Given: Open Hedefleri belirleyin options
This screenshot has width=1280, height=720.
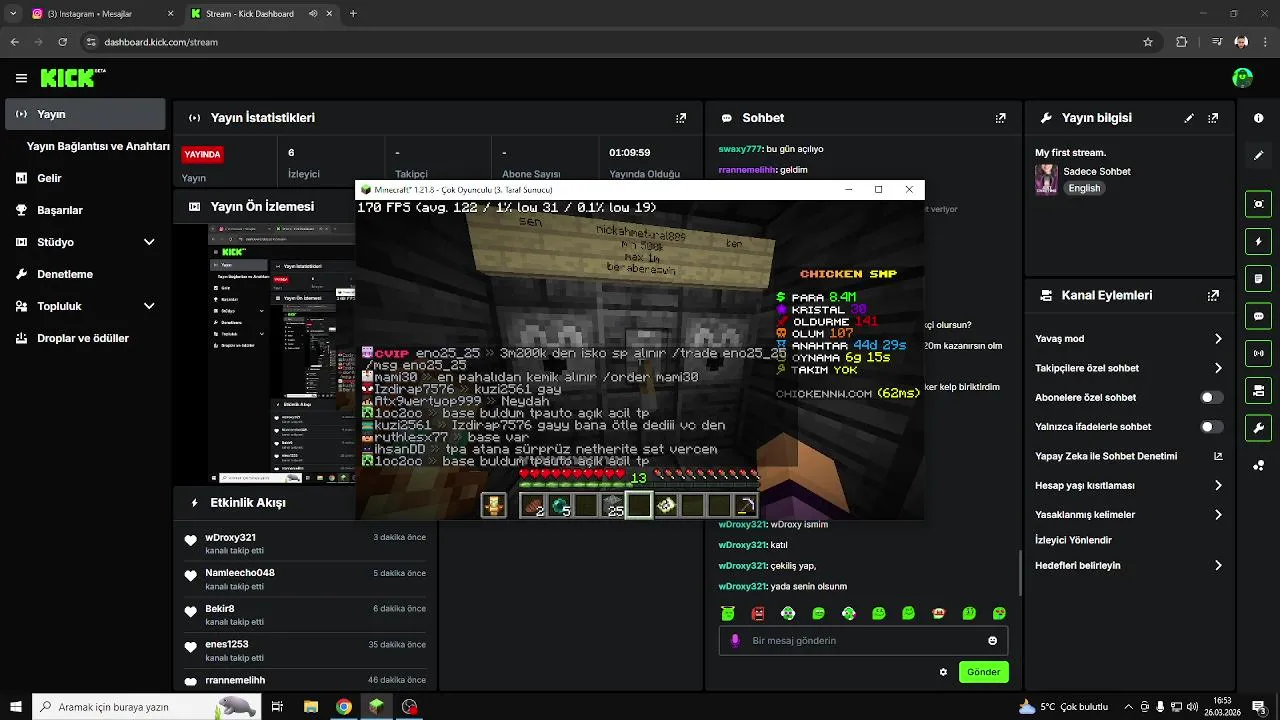Looking at the screenshot, I should 1129,565.
